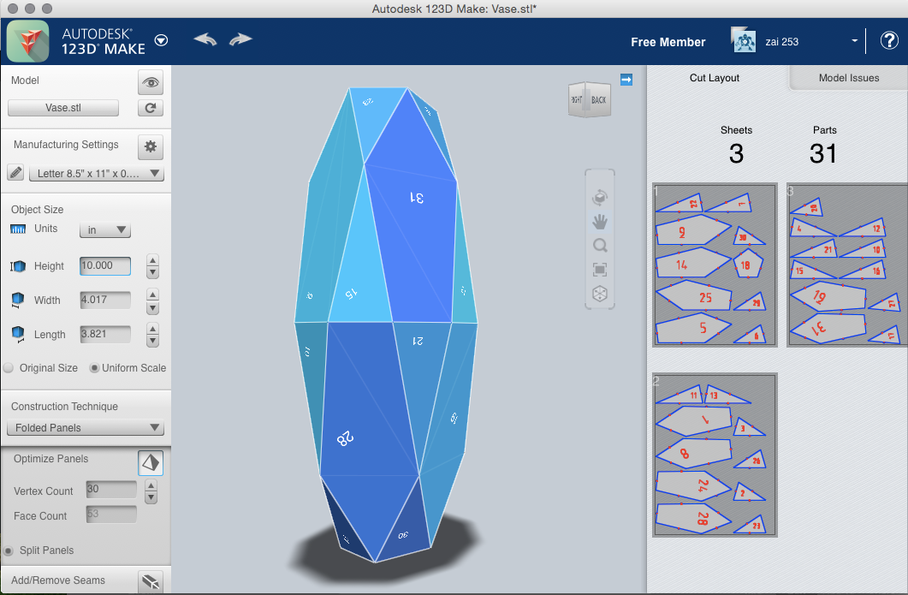Click the Width dimension icon

18,300
